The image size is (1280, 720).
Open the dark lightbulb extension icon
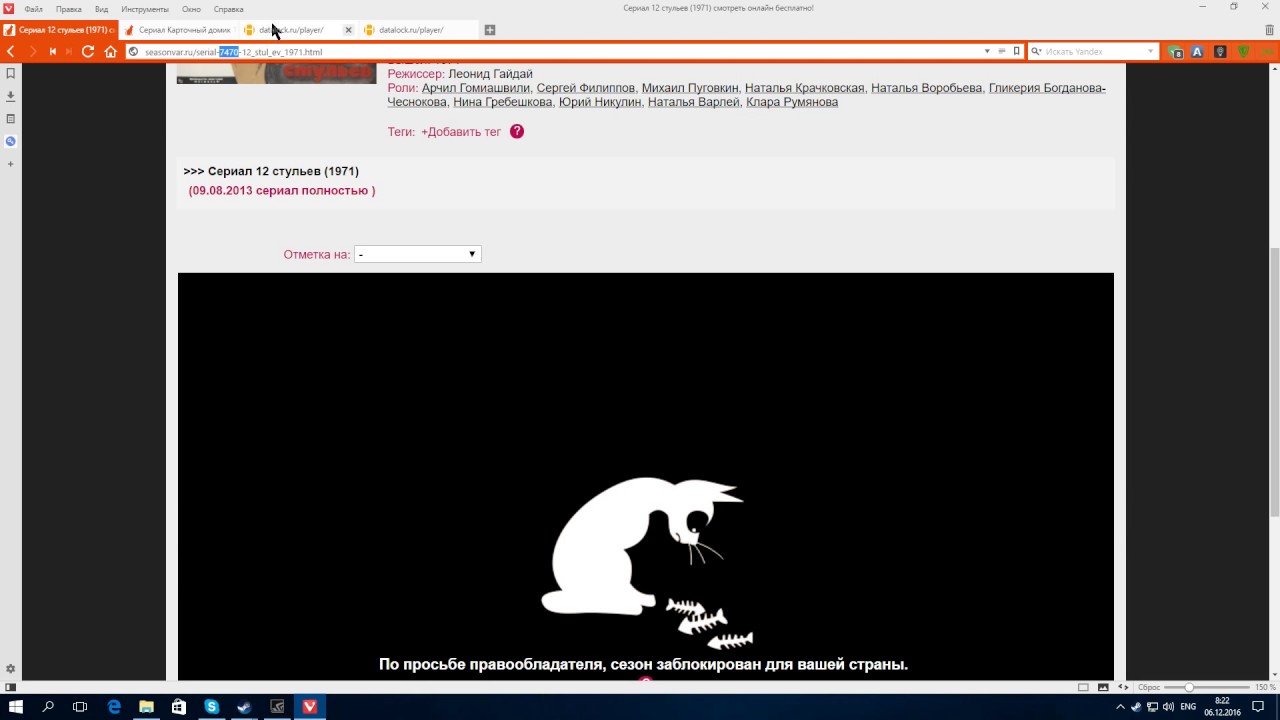[1220, 51]
